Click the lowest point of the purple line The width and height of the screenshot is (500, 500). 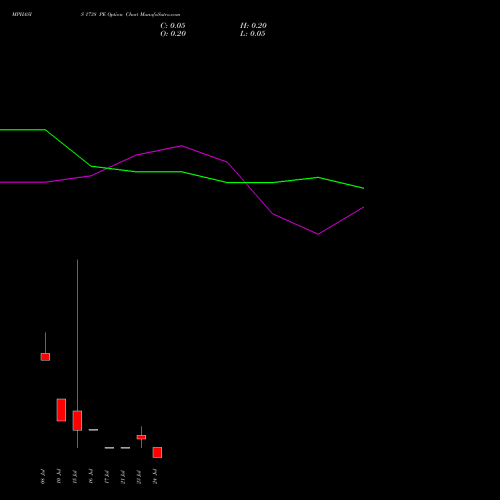(x=318, y=234)
